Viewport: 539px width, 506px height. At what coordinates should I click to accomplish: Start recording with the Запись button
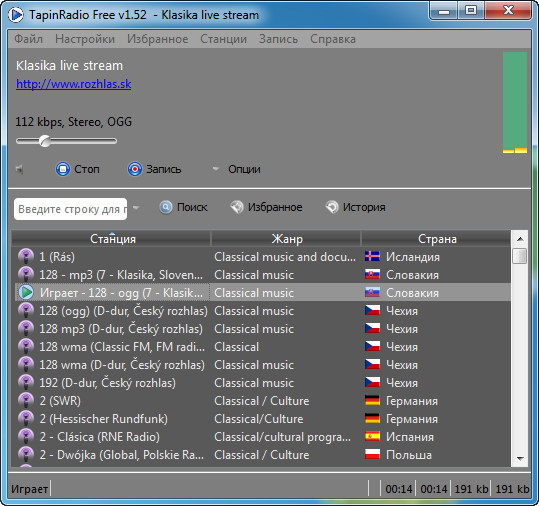[154, 169]
